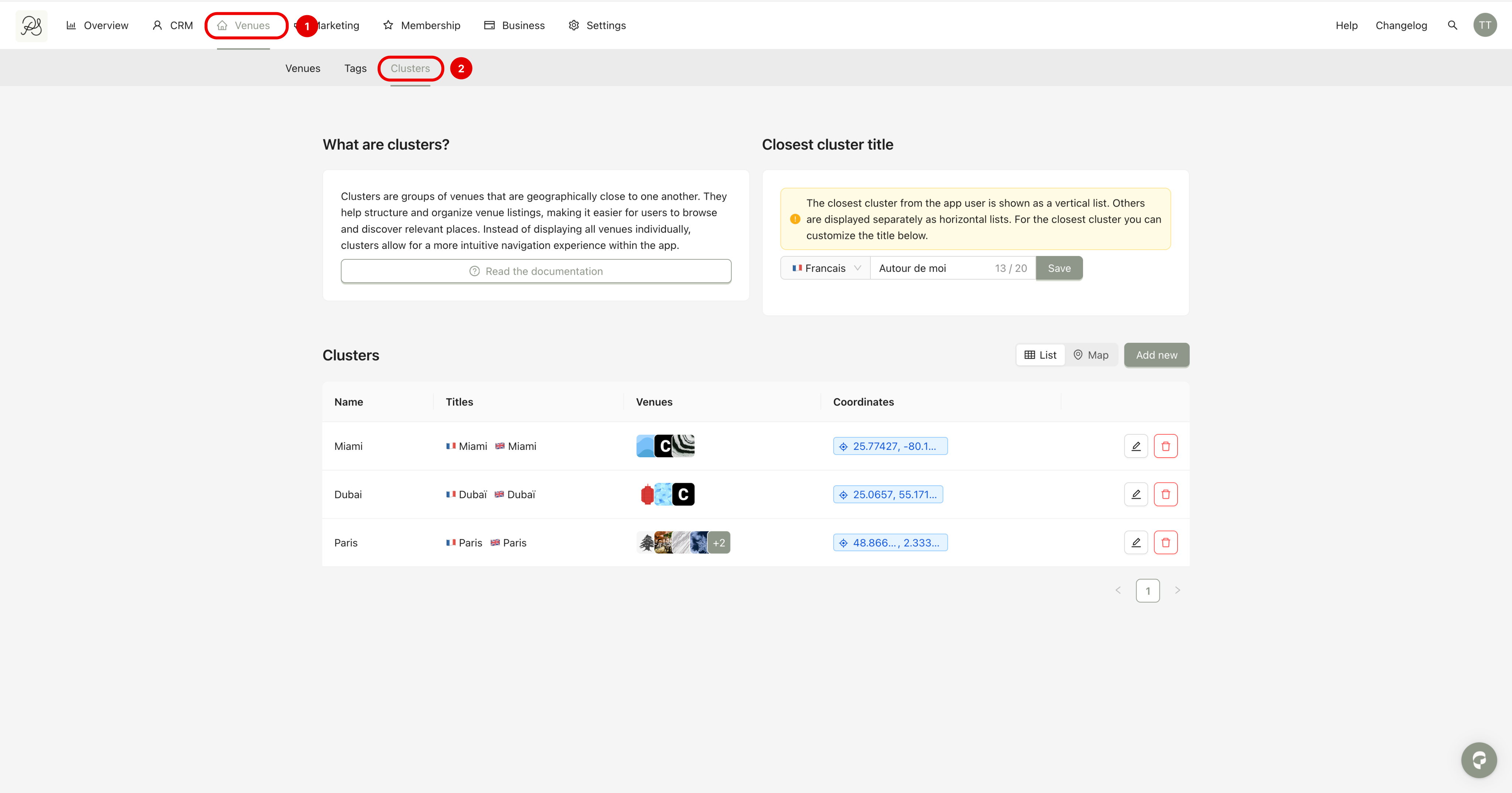Go to next page arrow in pagination
1512x793 pixels.
pyautogui.click(x=1177, y=590)
